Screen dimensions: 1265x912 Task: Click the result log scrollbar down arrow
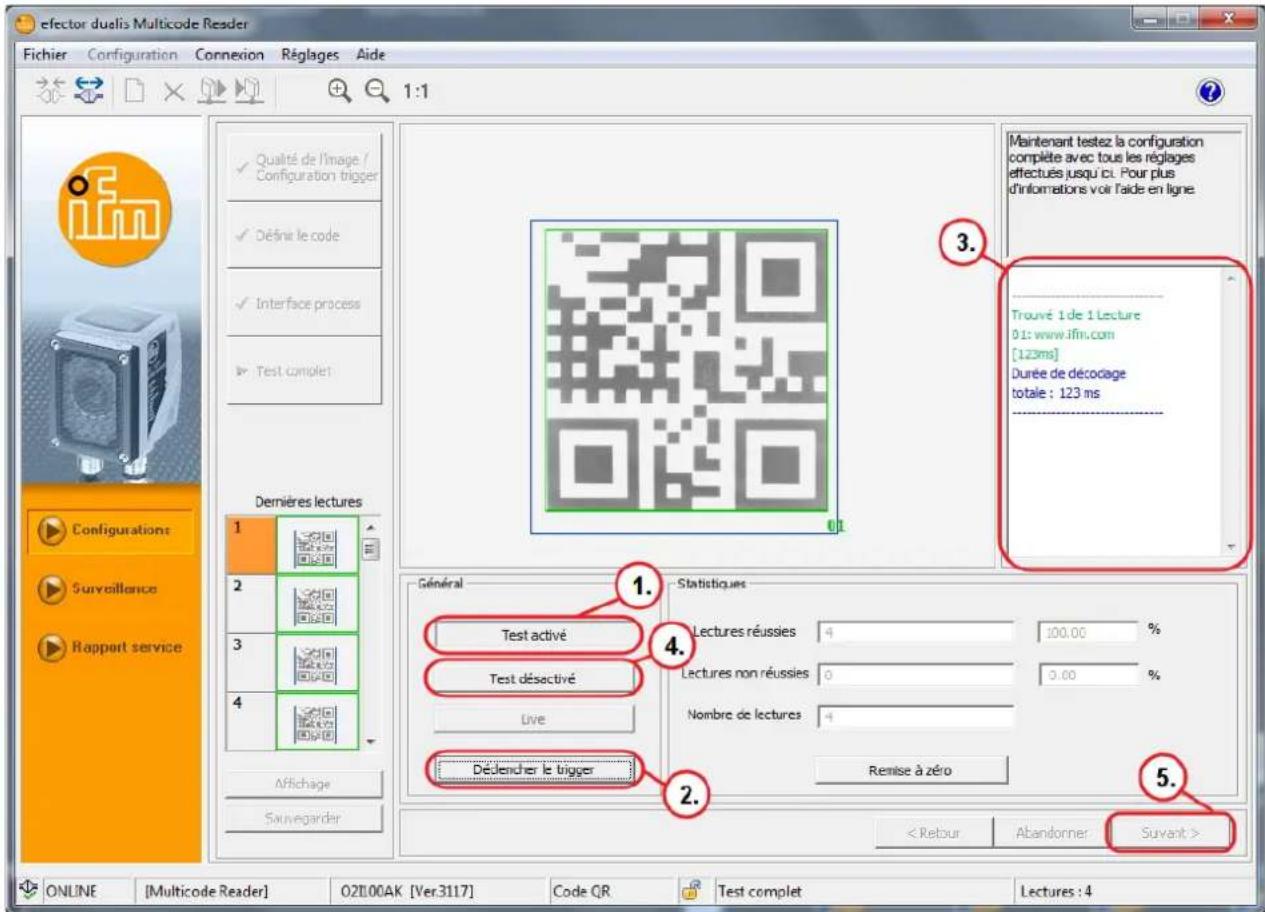pyautogui.click(x=1230, y=547)
